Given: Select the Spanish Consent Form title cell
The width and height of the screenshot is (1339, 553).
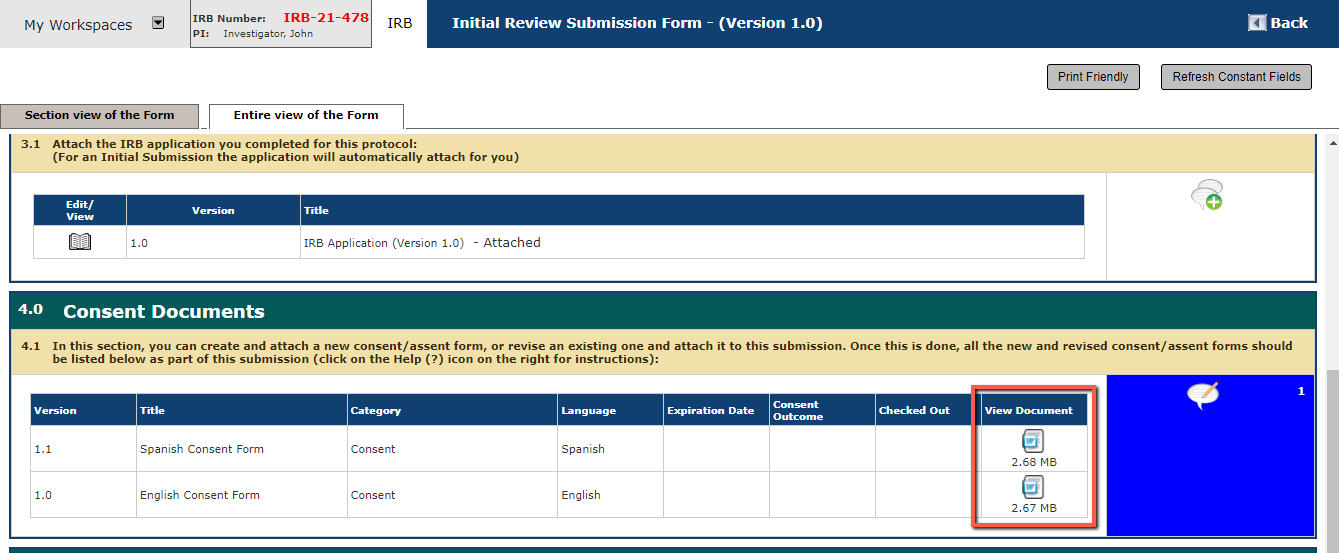Looking at the screenshot, I should point(242,449).
